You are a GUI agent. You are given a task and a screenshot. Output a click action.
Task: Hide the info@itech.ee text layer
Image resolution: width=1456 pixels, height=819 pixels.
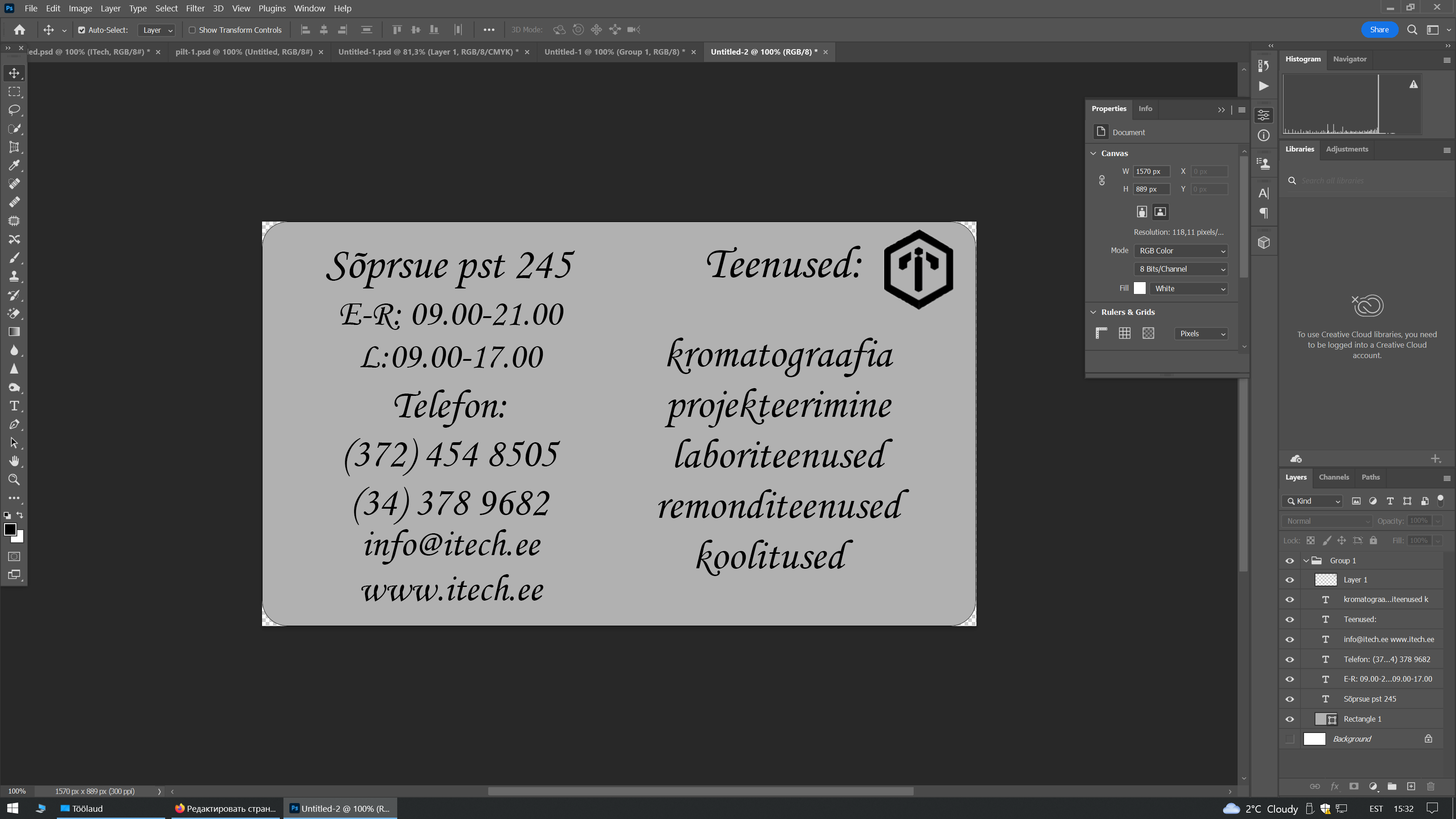click(1289, 639)
